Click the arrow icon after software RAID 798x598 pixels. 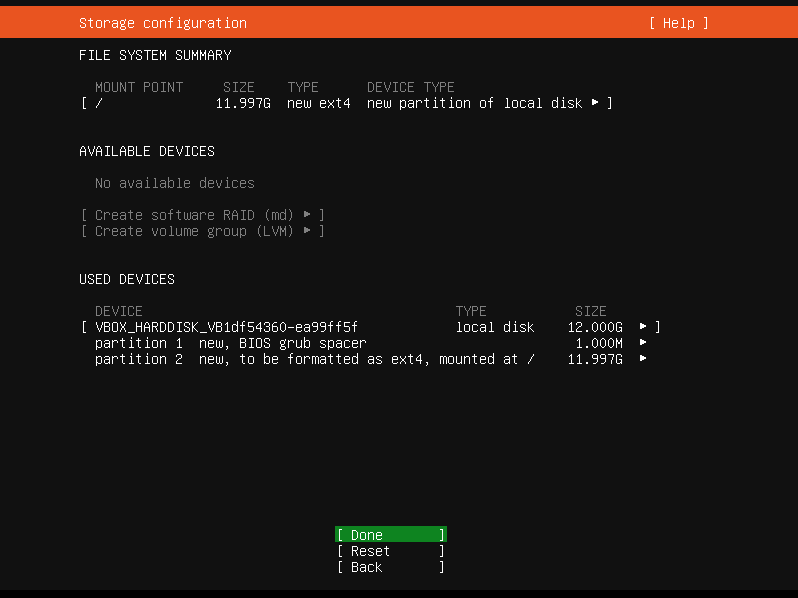[x=307, y=215]
